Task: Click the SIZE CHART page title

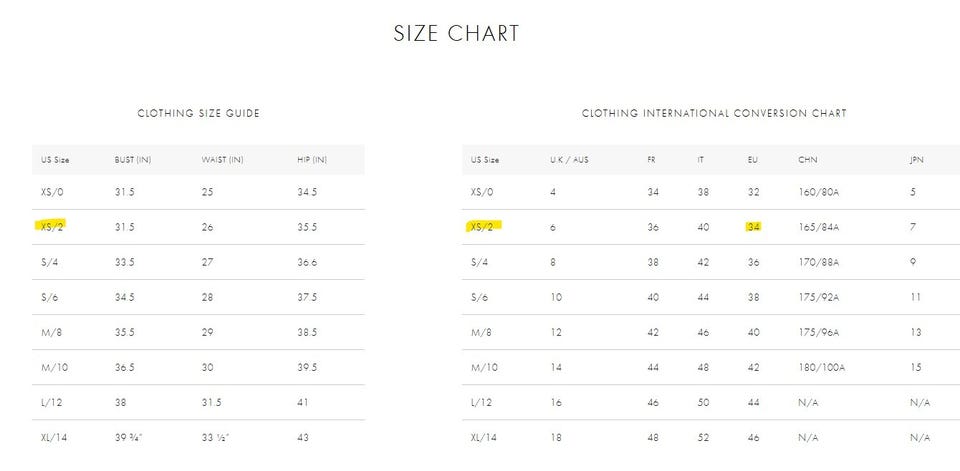Action: [x=456, y=33]
